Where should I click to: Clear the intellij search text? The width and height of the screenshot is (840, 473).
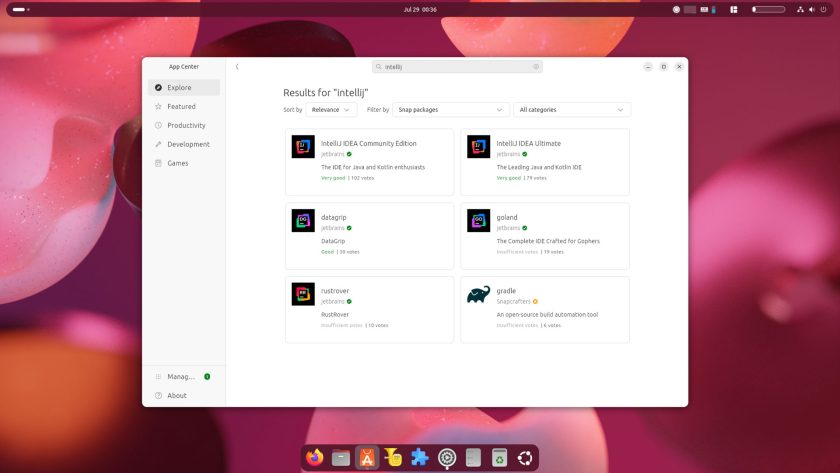[536, 66]
